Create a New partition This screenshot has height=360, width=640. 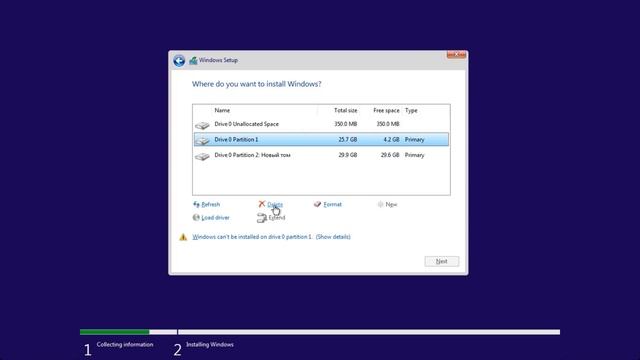click(391, 204)
